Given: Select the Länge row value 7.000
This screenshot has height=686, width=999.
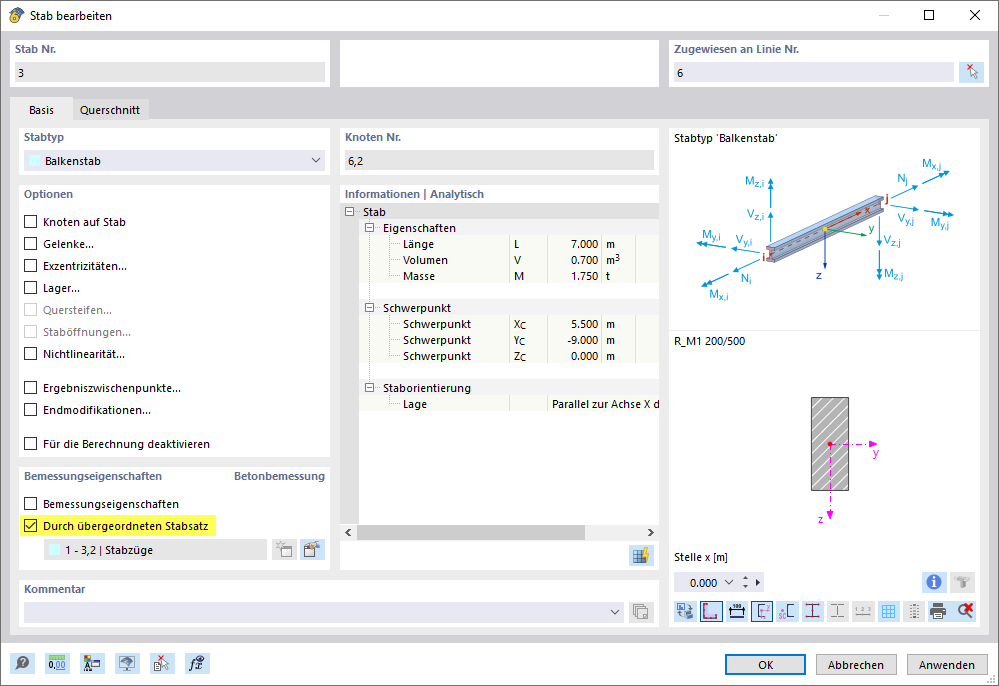Looking at the screenshot, I should 584,244.
